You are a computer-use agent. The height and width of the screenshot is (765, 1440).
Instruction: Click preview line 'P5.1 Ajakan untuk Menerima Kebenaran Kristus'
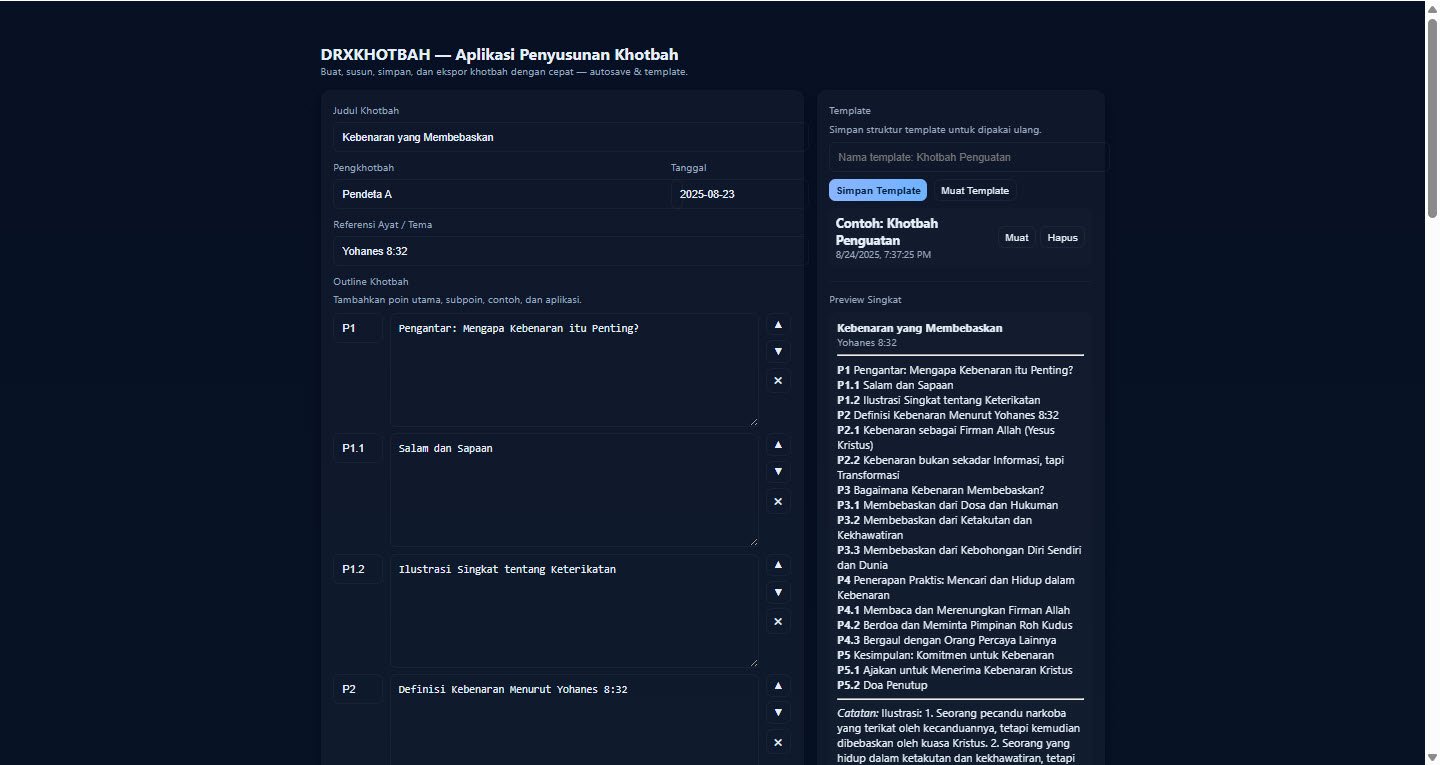(x=953, y=670)
